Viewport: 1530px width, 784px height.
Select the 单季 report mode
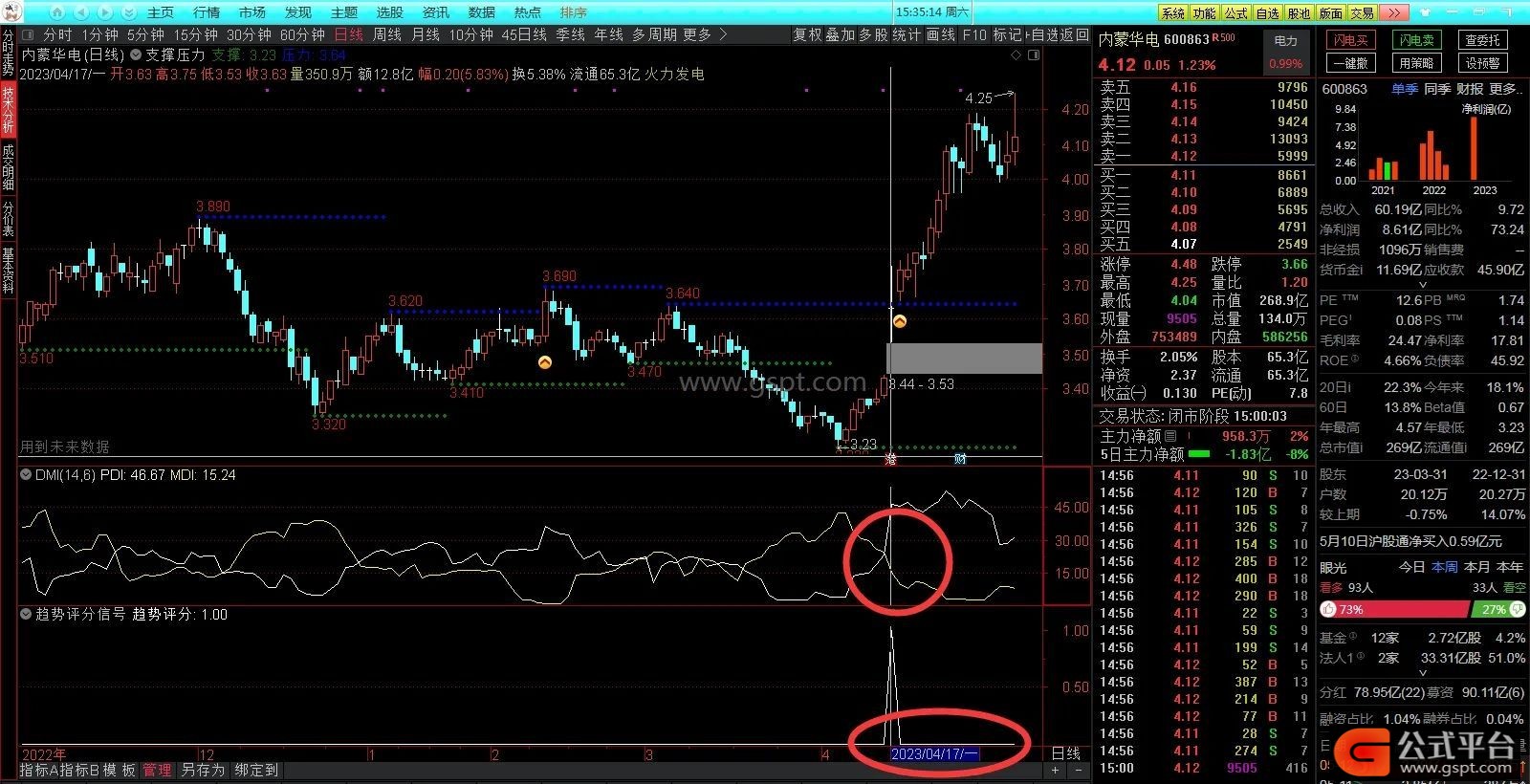[x=1405, y=89]
